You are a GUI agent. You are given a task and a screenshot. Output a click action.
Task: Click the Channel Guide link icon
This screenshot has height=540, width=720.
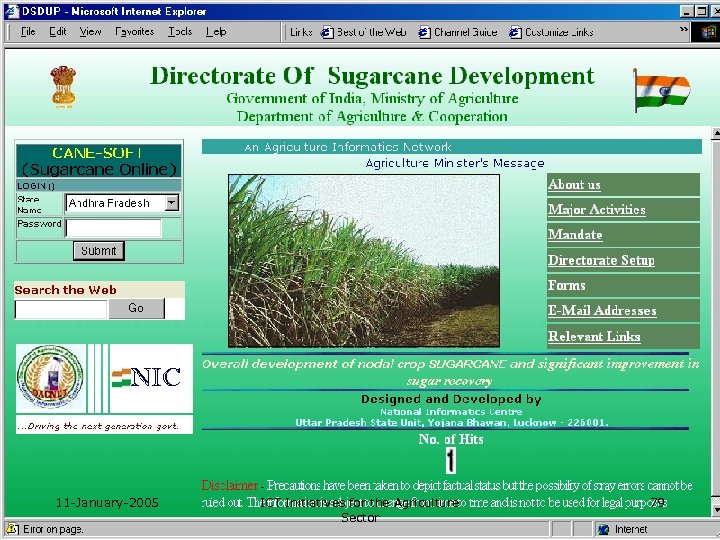(424, 32)
